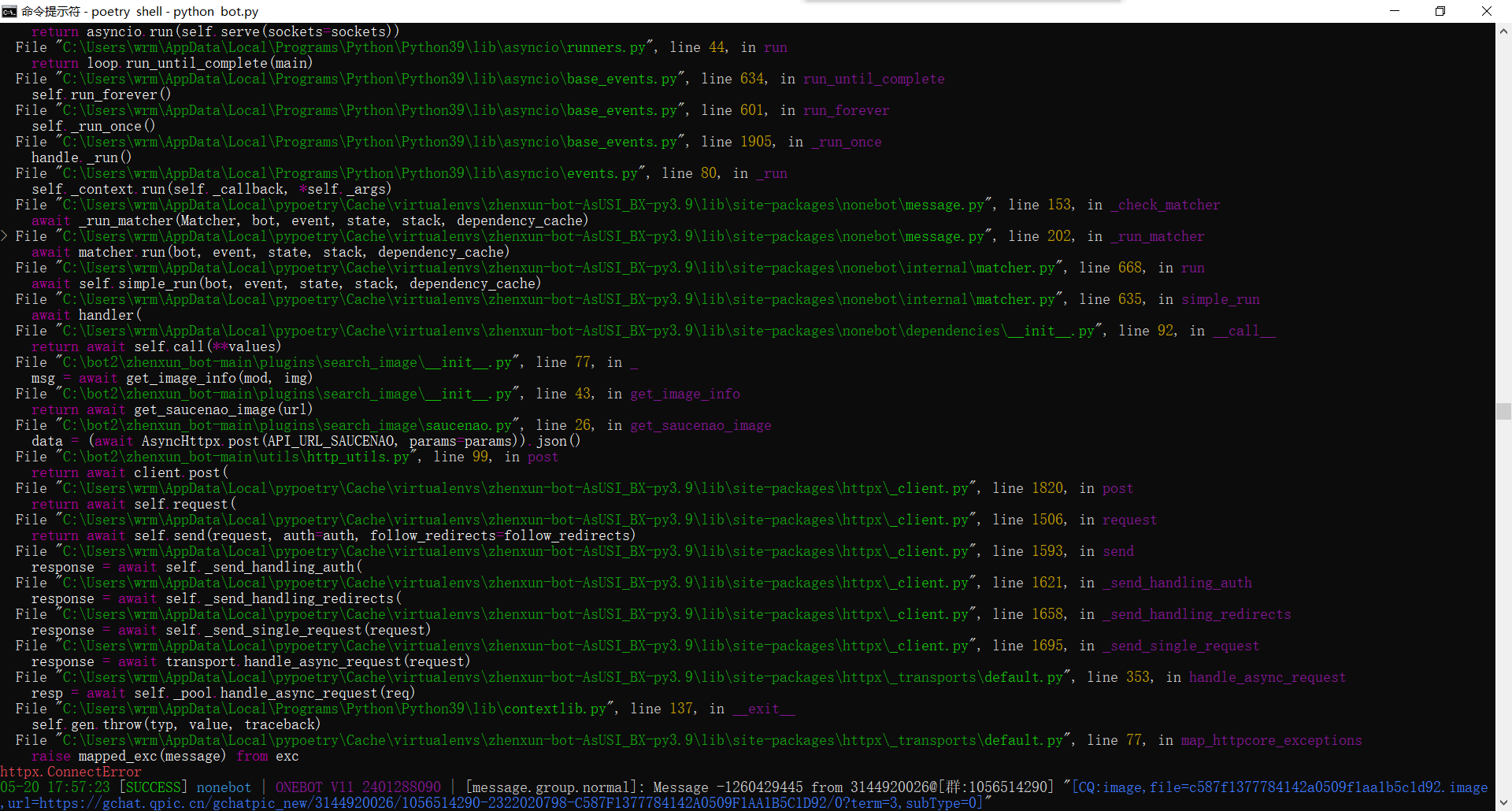Click the '_send_single_request' function name after 'in'
The height and width of the screenshot is (811, 1512).
pyautogui.click(x=1181, y=646)
